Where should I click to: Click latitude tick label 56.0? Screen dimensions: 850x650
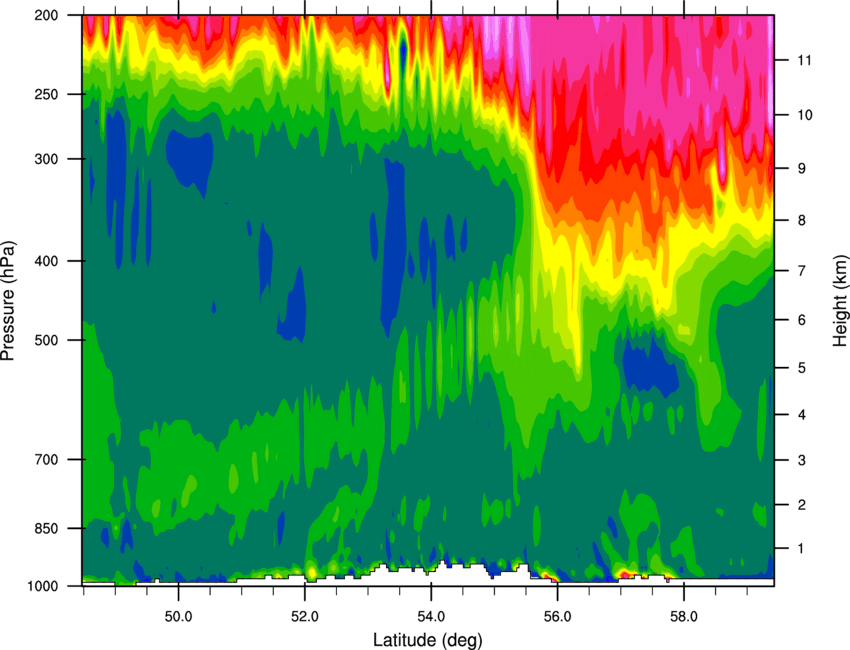click(x=557, y=617)
